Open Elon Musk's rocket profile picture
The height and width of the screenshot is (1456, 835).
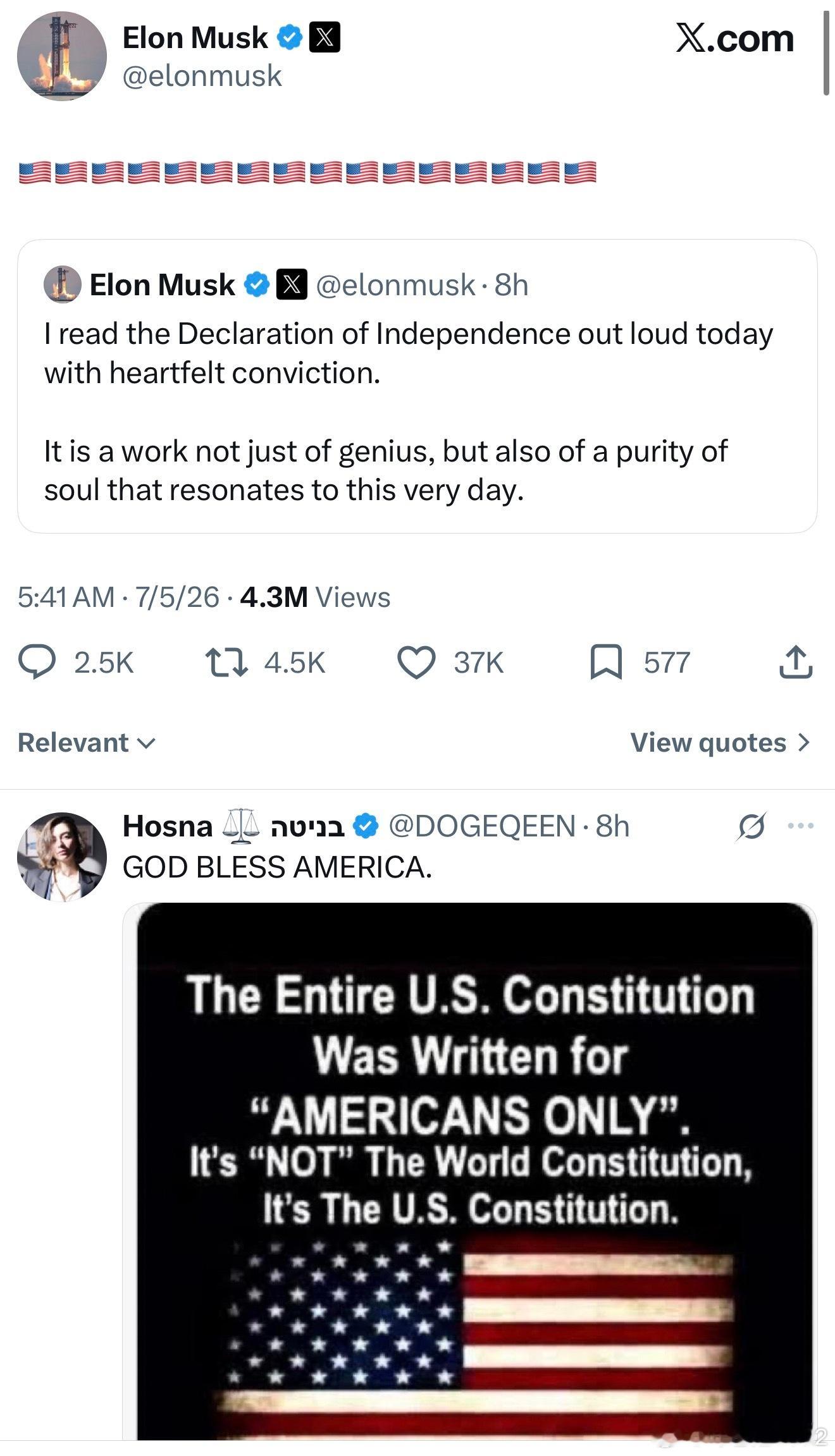[x=61, y=56]
